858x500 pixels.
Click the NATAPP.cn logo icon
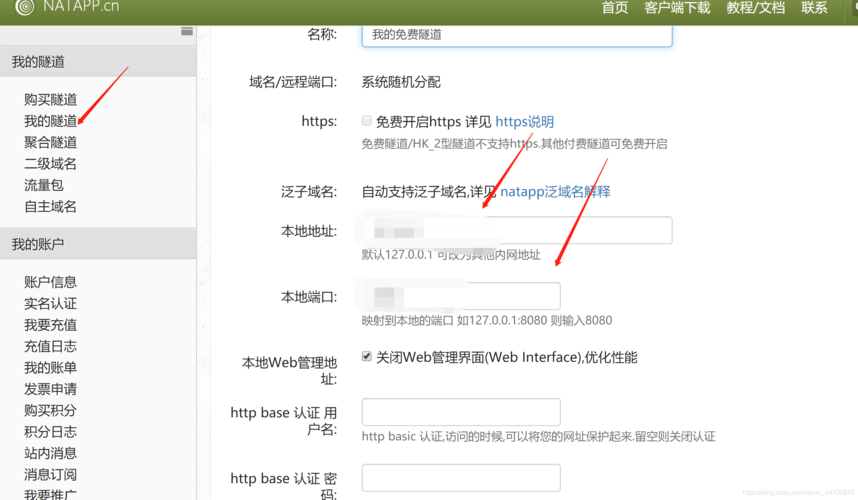point(24,7)
